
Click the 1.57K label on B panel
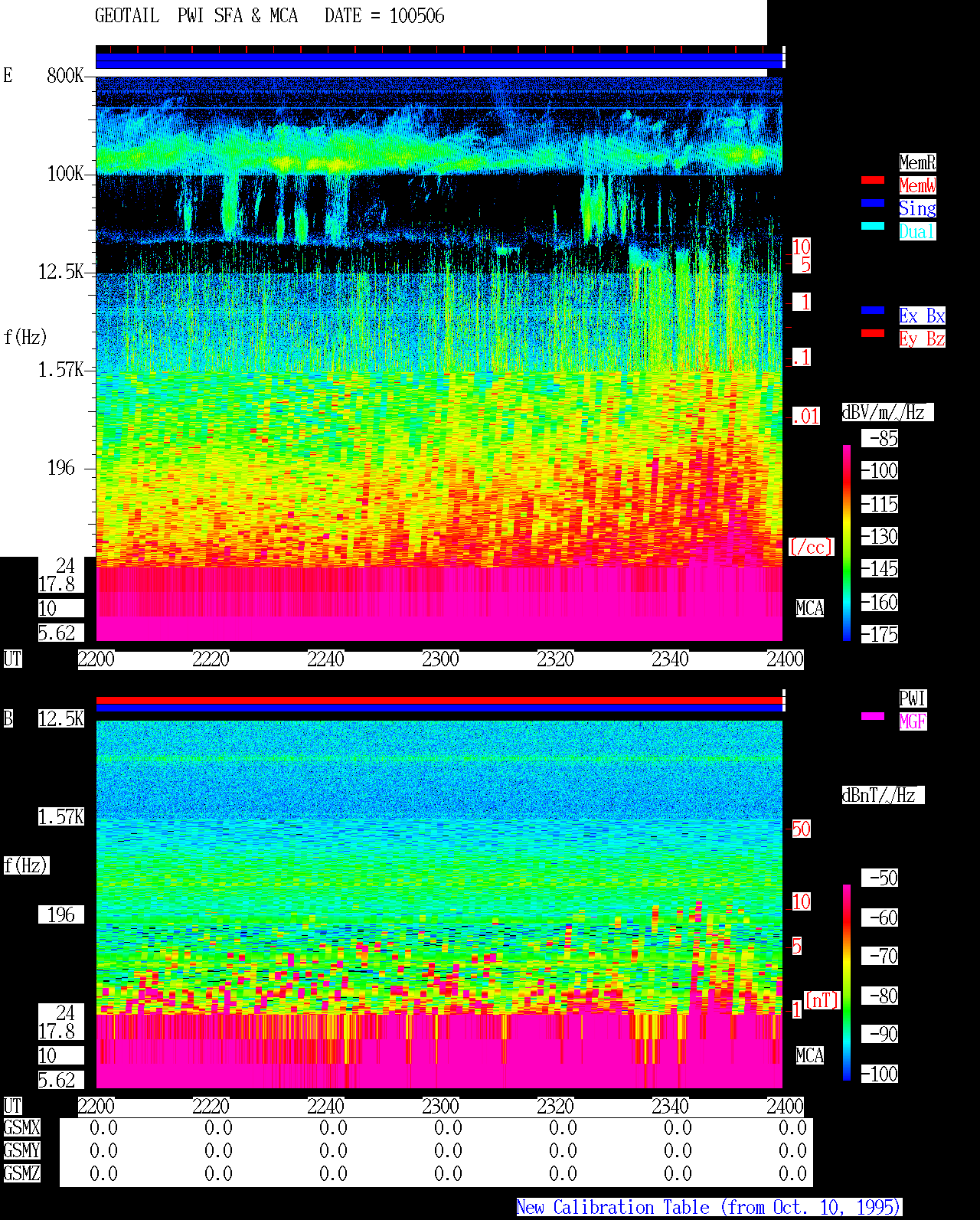61,816
